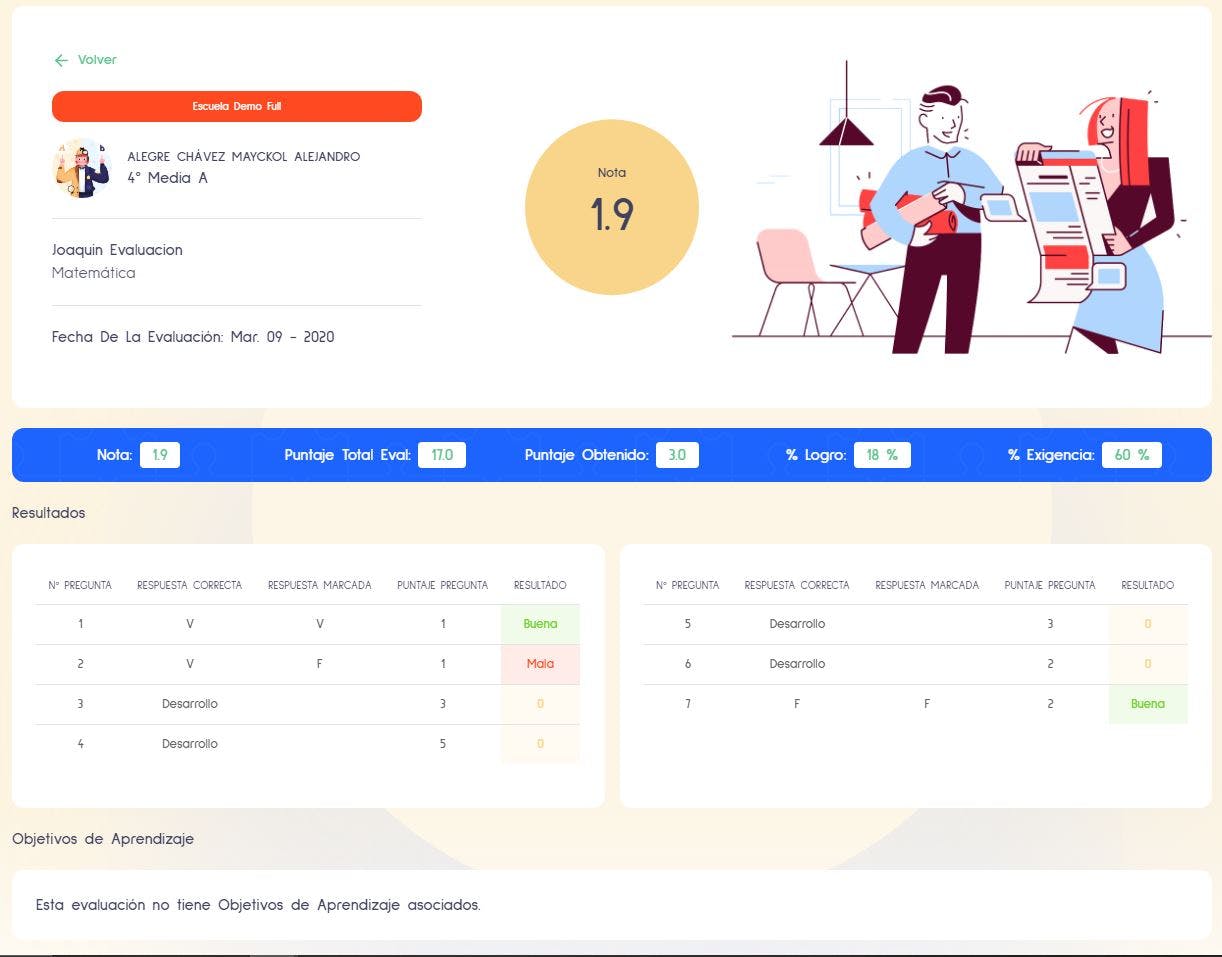Click Desarrollo answer in question 5 row
Image resolution: width=1222 pixels, height=957 pixels.
coord(797,624)
